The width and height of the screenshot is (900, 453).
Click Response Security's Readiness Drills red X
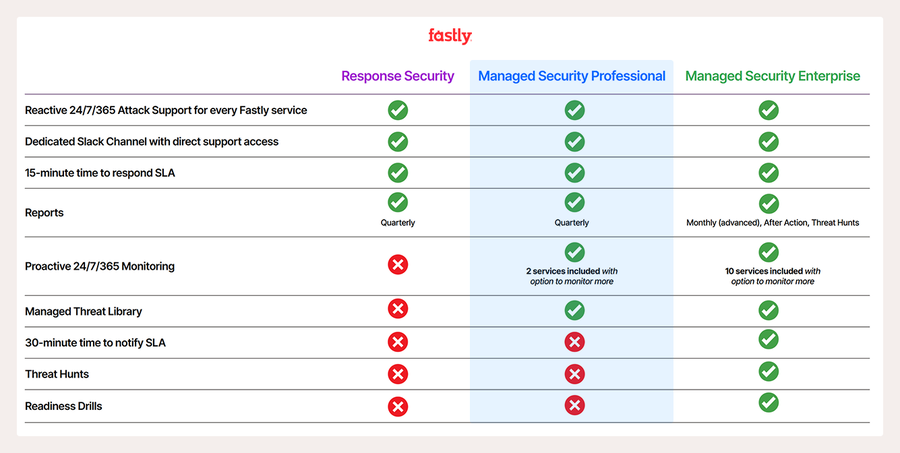click(397, 406)
